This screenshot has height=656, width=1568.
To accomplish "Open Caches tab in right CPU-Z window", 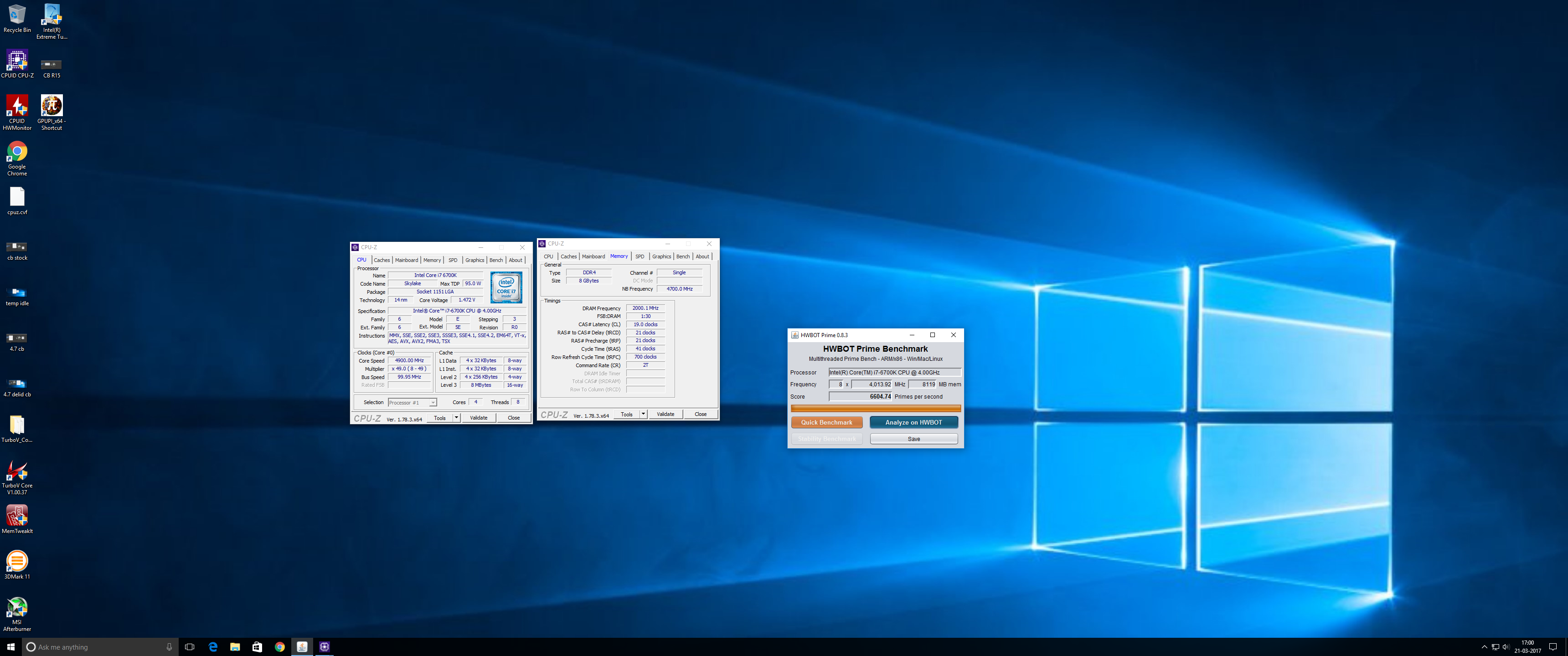I will point(568,256).
